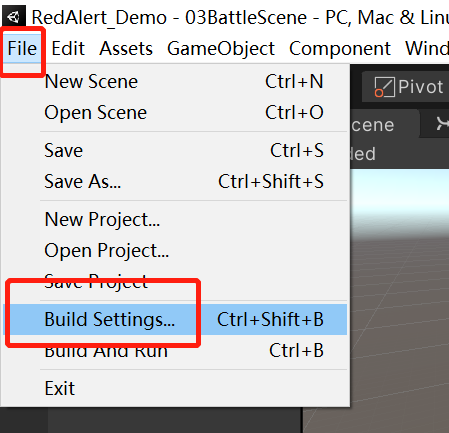Open the GameObject menu
The height and width of the screenshot is (433, 449).
(x=221, y=49)
